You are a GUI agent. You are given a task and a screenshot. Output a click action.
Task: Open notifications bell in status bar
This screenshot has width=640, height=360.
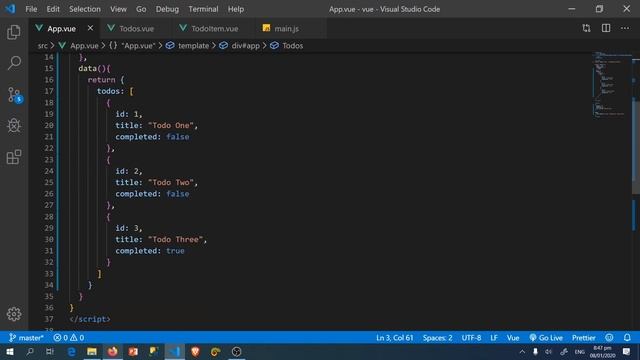coord(627,338)
